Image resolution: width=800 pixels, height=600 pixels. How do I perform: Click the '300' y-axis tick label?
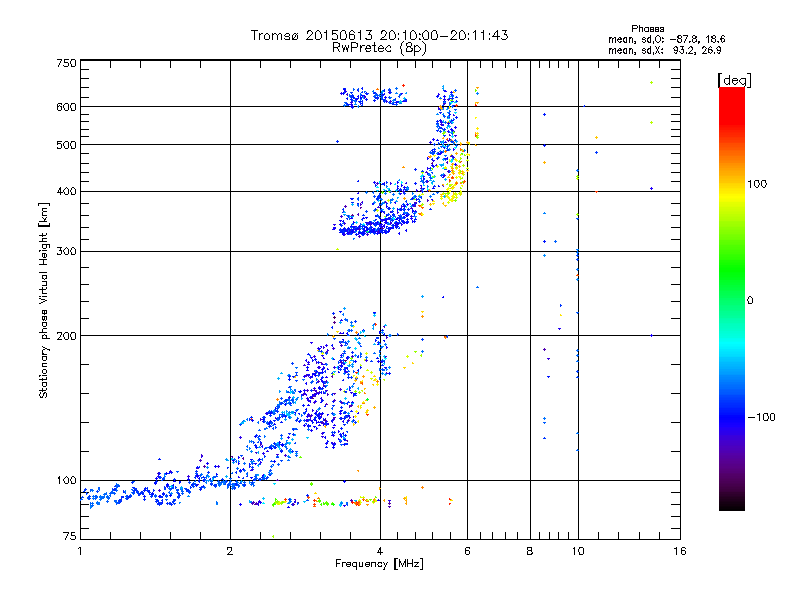tap(66, 252)
